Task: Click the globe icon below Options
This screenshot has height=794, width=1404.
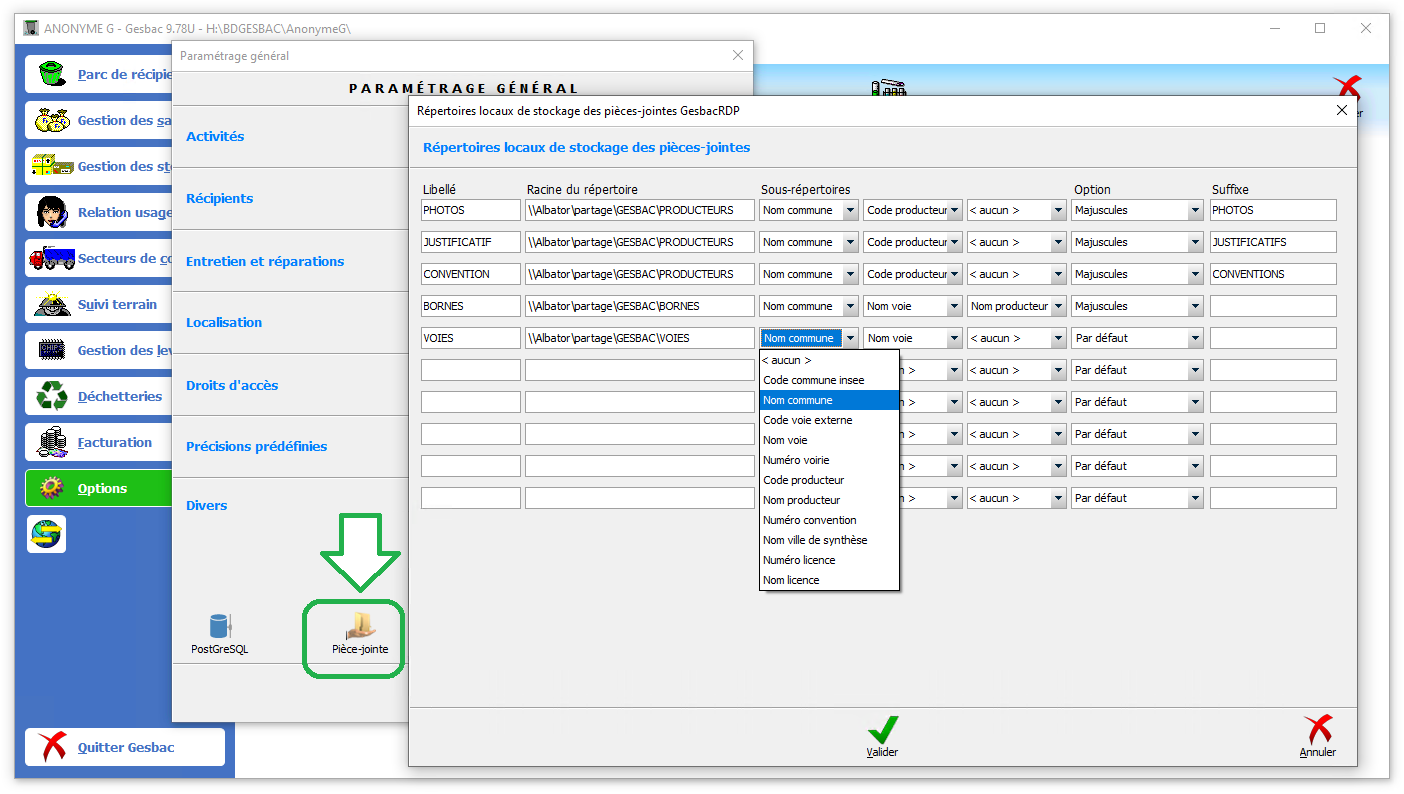Action: (x=46, y=534)
